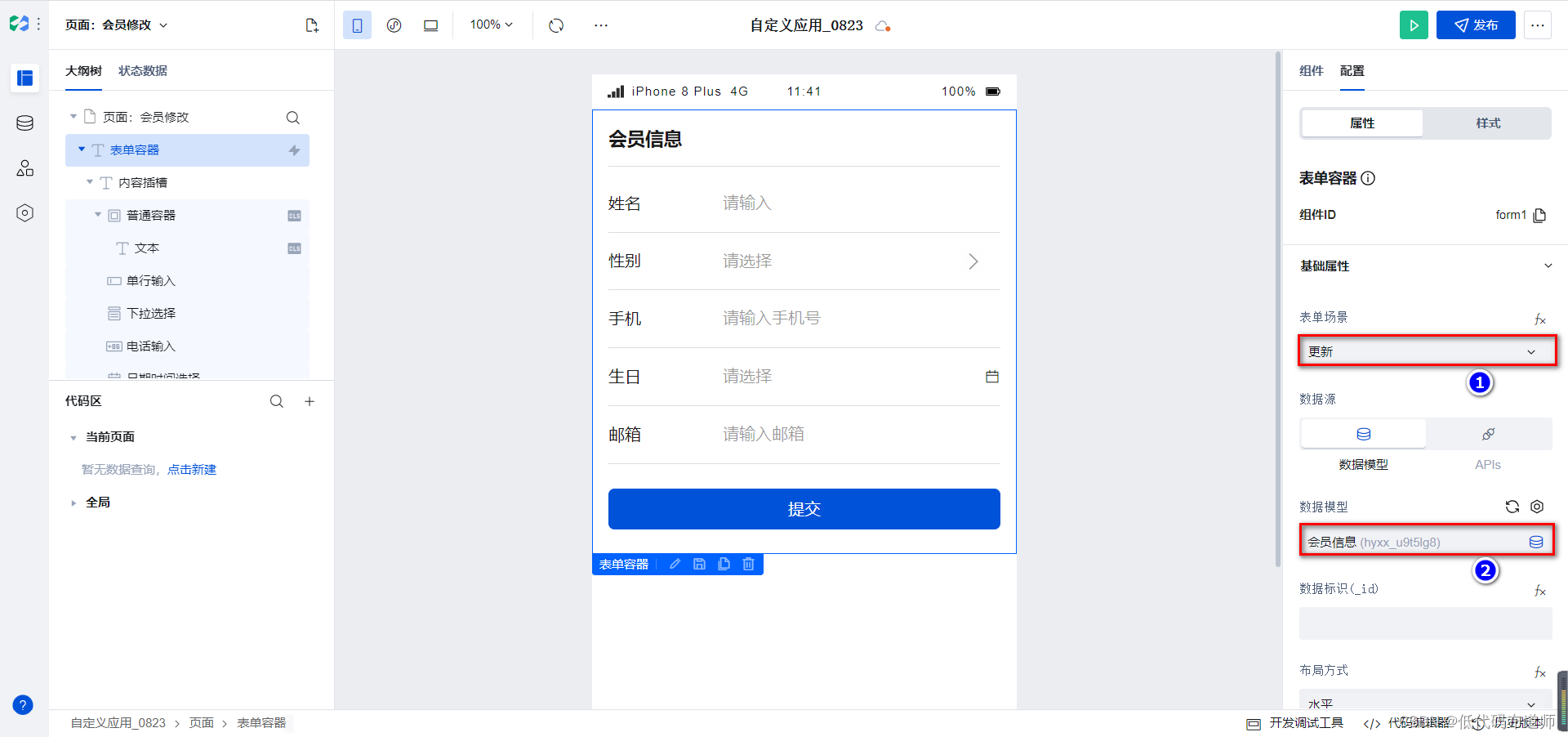1568x737 pixels.
Task: Select the 单行输入 tree row
Action: [x=187, y=281]
